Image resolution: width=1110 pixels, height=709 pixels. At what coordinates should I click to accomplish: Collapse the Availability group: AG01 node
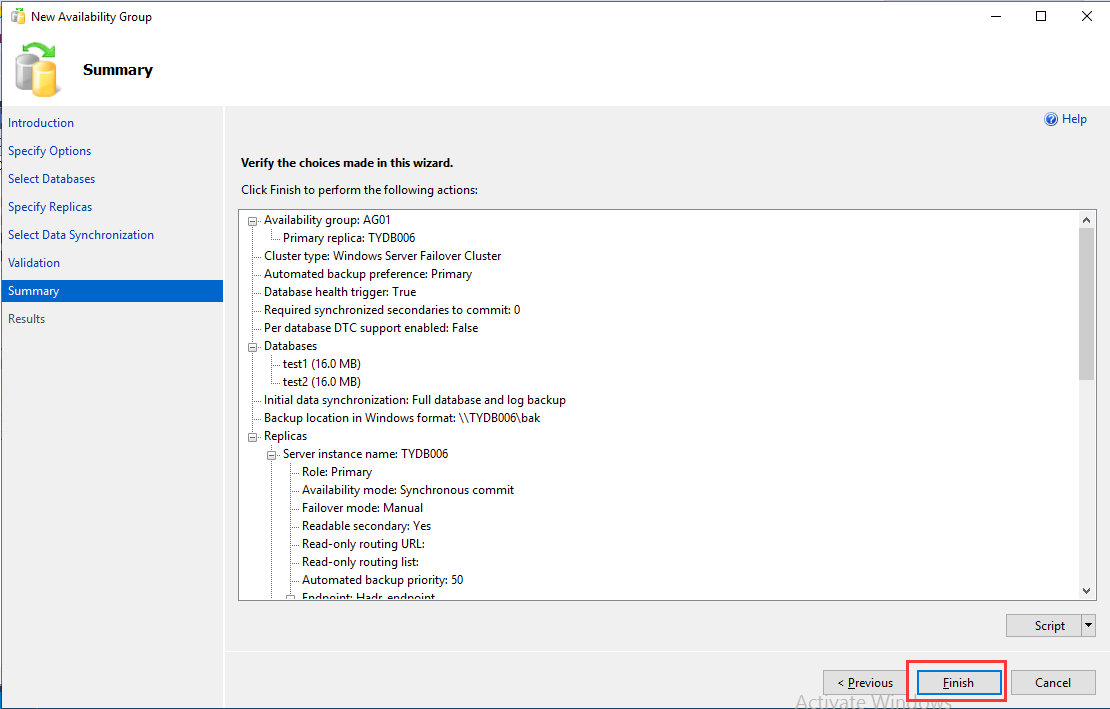(252, 221)
